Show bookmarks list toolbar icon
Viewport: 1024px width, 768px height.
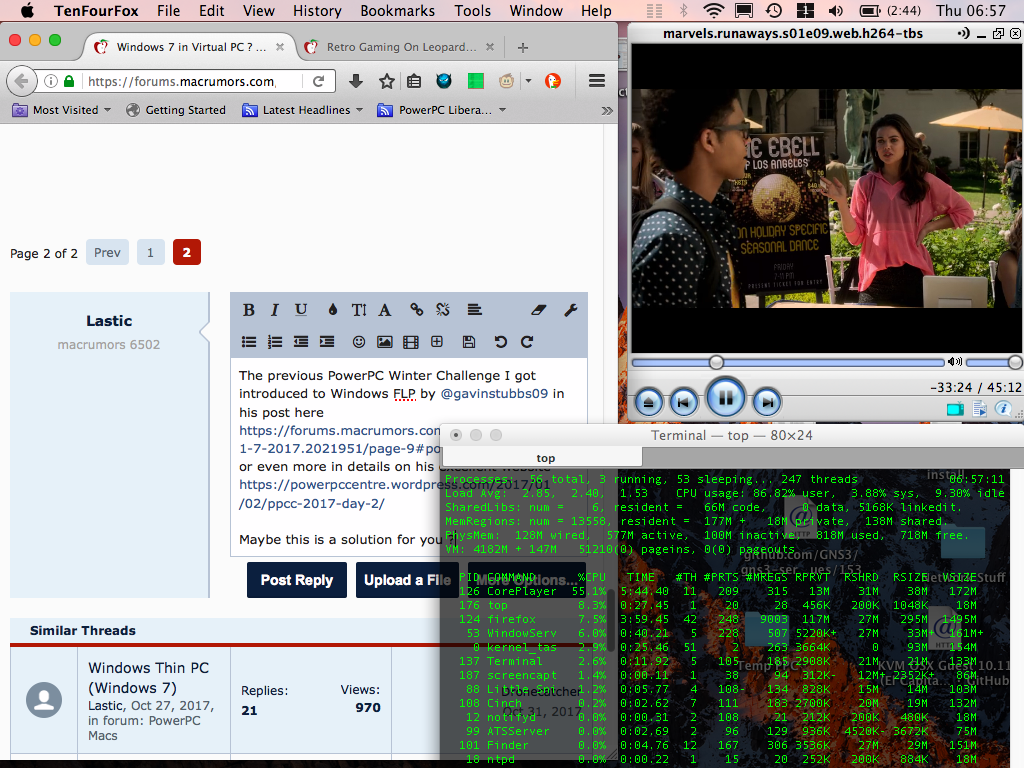pos(414,81)
